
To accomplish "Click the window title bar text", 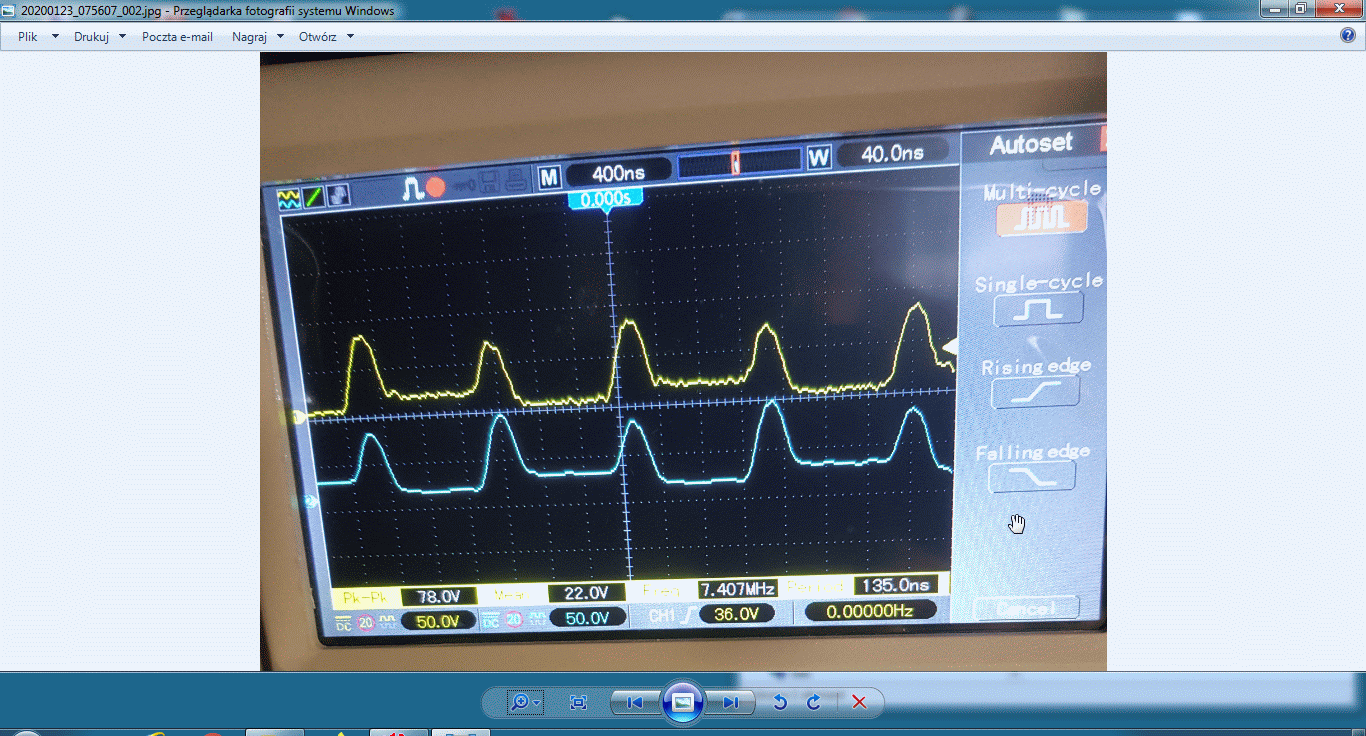I will pyautogui.click(x=208, y=11).
